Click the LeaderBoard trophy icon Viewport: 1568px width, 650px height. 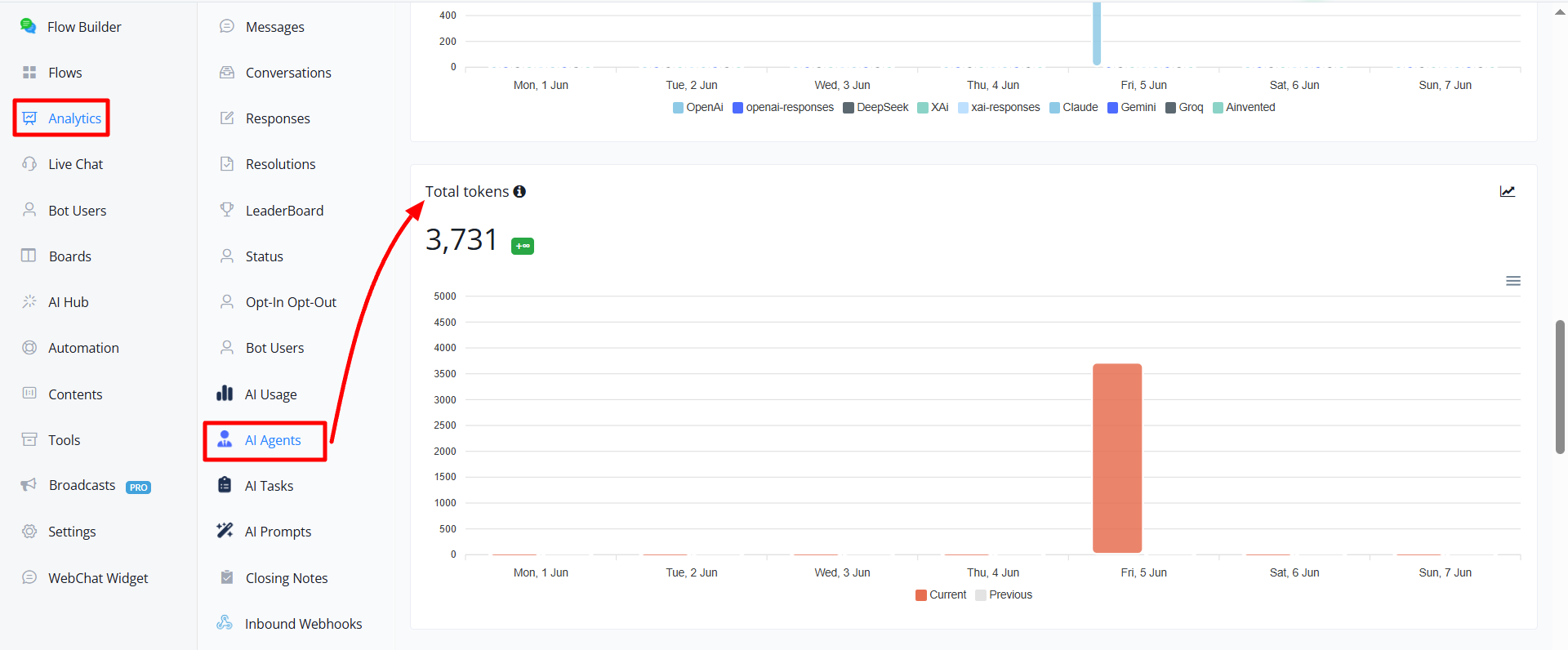pos(227,210)
